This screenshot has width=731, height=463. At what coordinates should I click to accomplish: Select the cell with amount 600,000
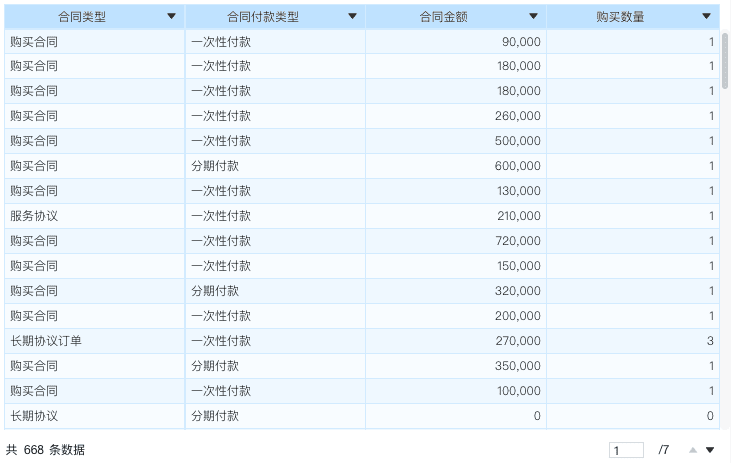(x=456, y=166)
